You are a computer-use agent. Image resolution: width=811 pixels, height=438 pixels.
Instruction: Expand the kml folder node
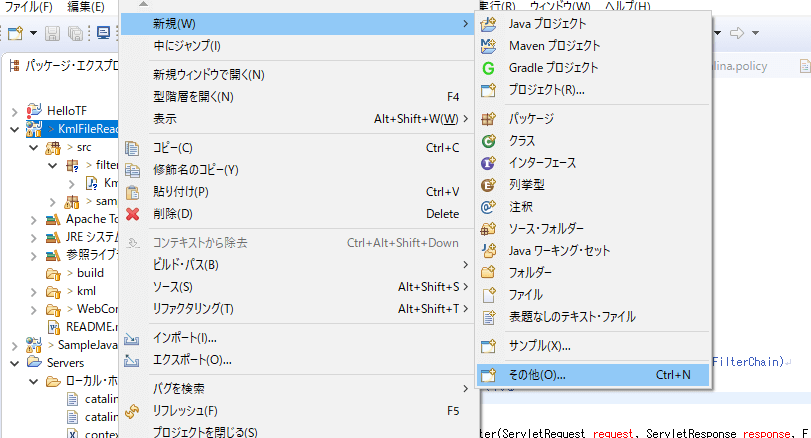(34, 292)
